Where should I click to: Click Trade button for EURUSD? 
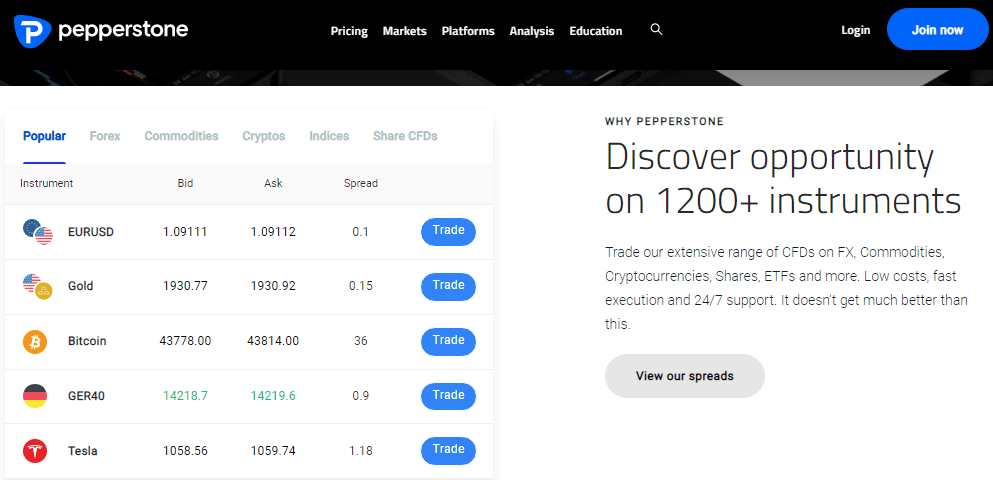[x=448, y=232]
